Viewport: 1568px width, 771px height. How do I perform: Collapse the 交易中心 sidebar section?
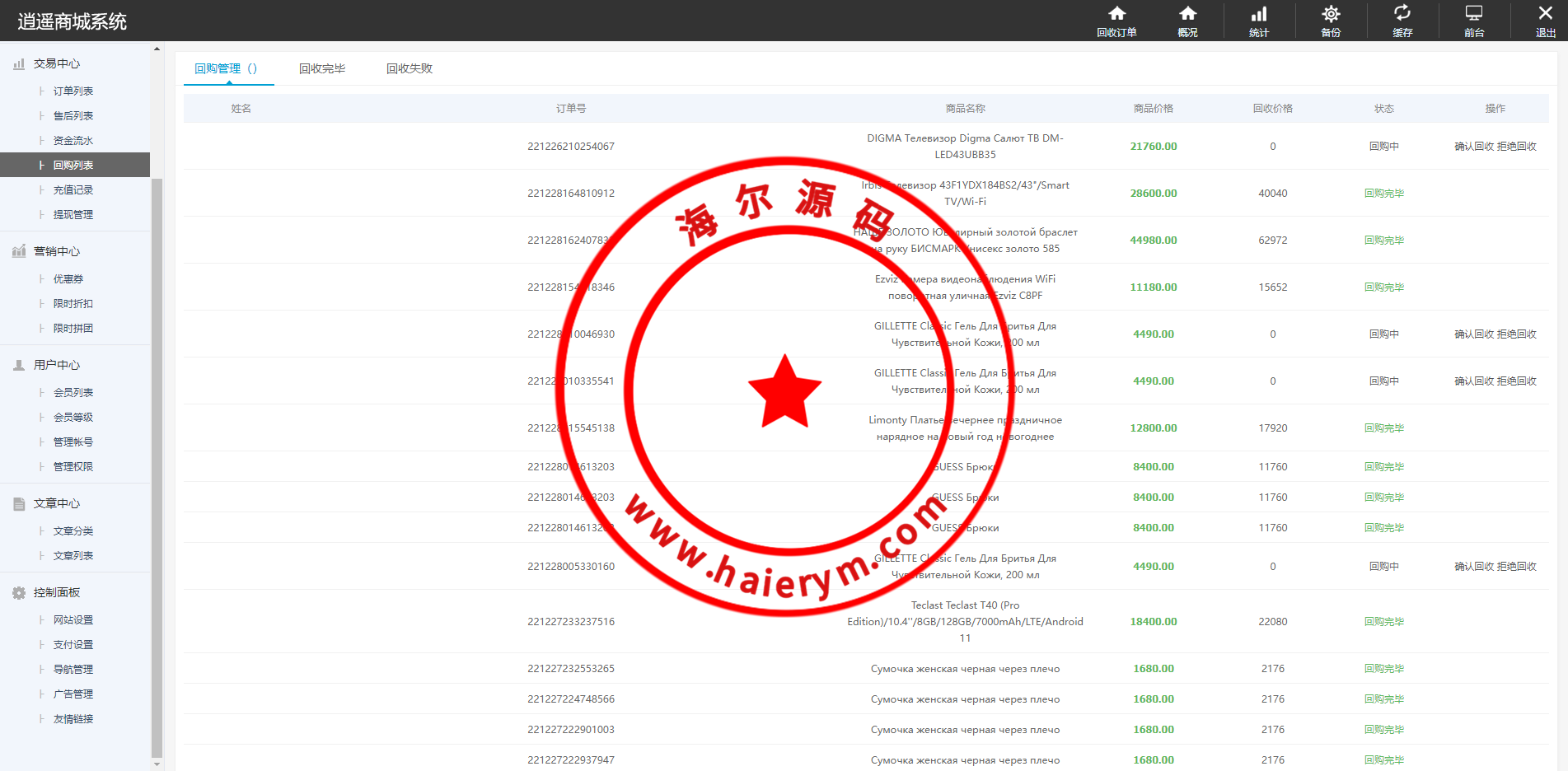coord(57,63)
